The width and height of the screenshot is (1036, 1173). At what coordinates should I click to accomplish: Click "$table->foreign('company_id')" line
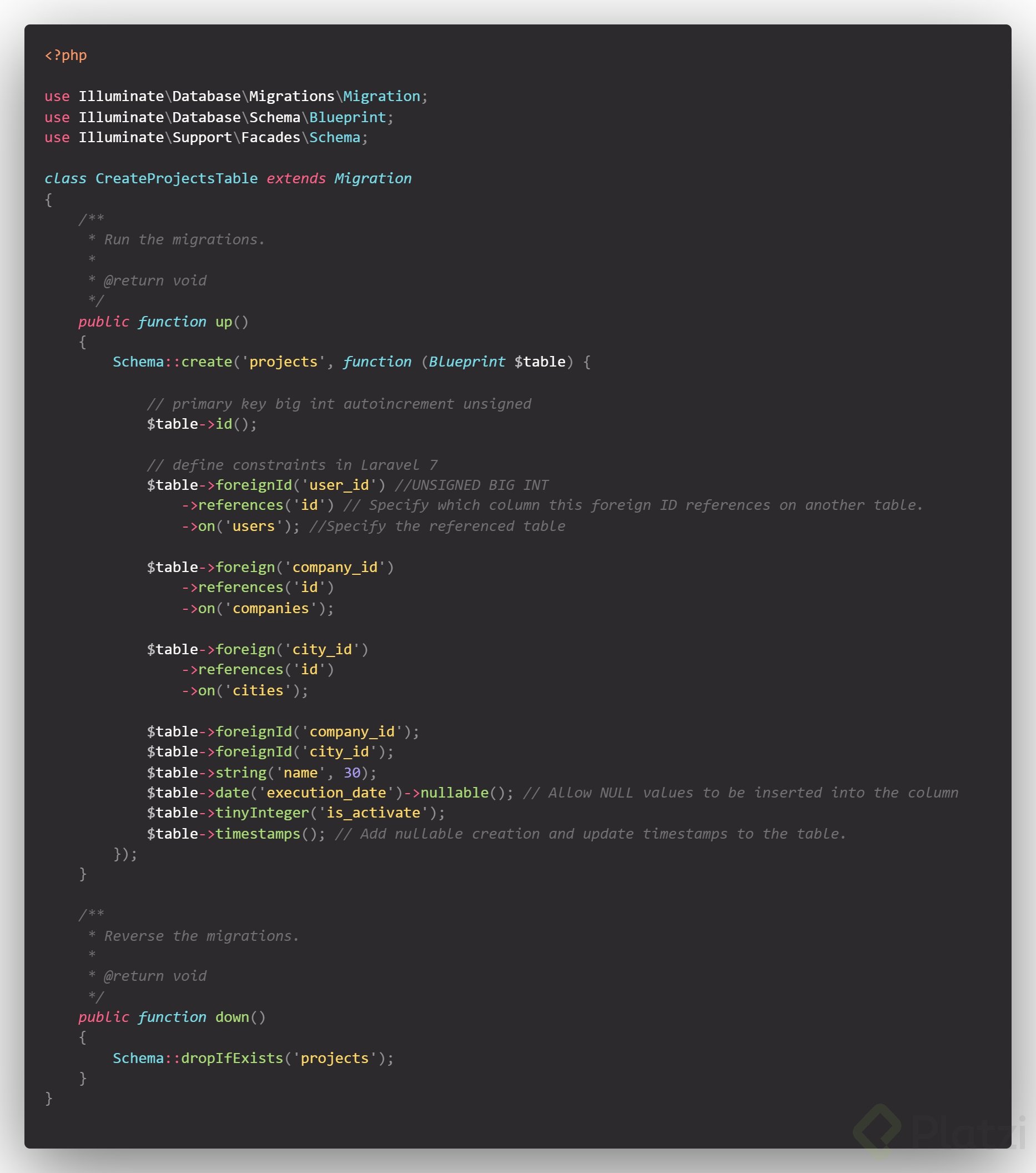(x=270, y=568)
